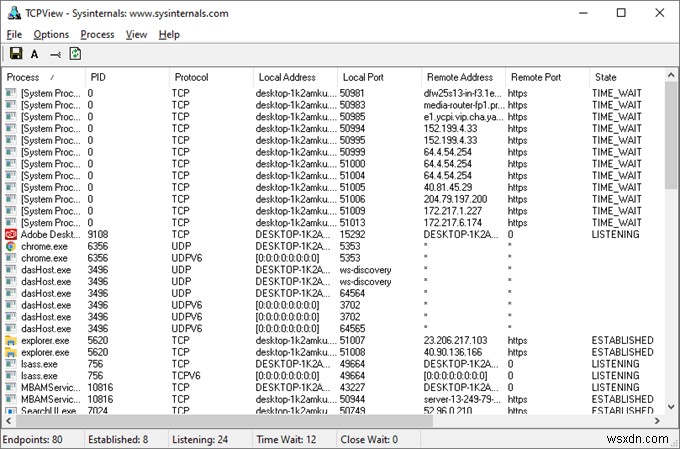Click the MBAMService icon on port 43227 row

click(x=11, y=387)
